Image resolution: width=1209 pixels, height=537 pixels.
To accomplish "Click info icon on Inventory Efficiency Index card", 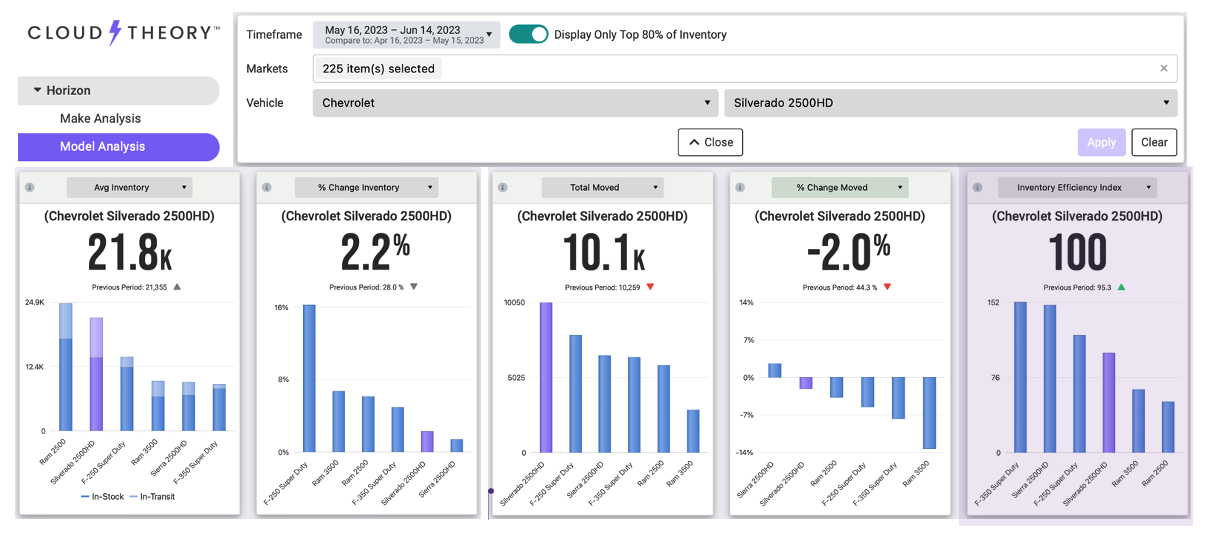I will click(978, 187).
